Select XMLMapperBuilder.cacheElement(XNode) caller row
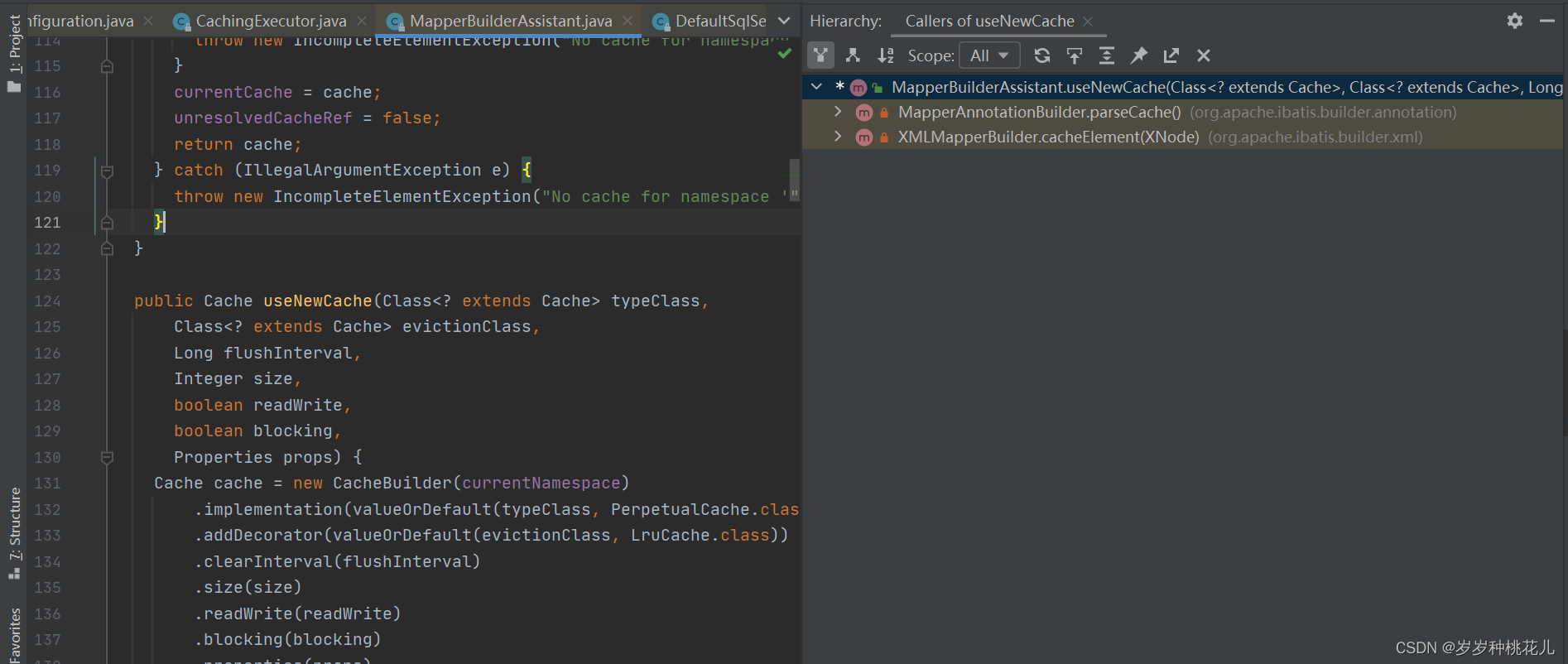The image size is (1568, 664). (x=1183, y=137)
